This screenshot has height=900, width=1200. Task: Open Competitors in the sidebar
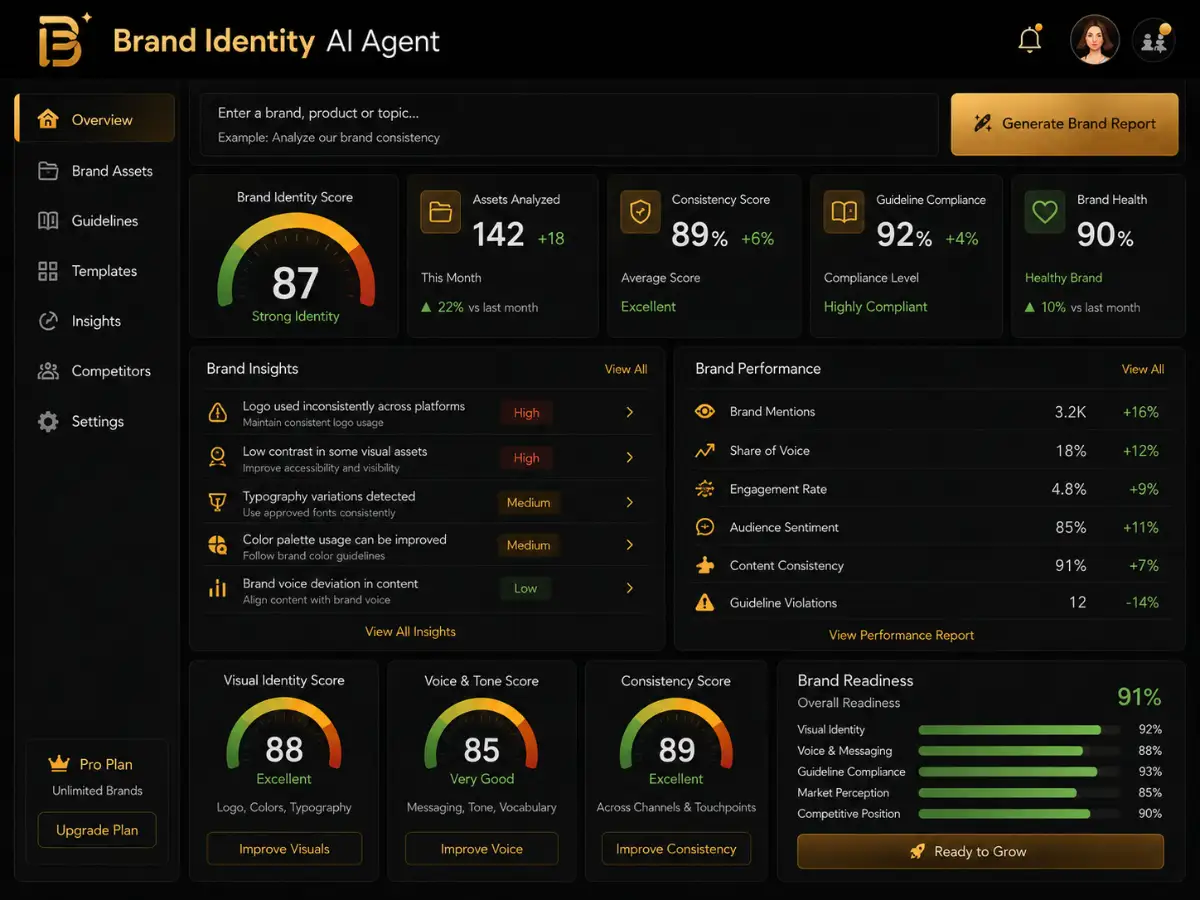coord(95,371)
